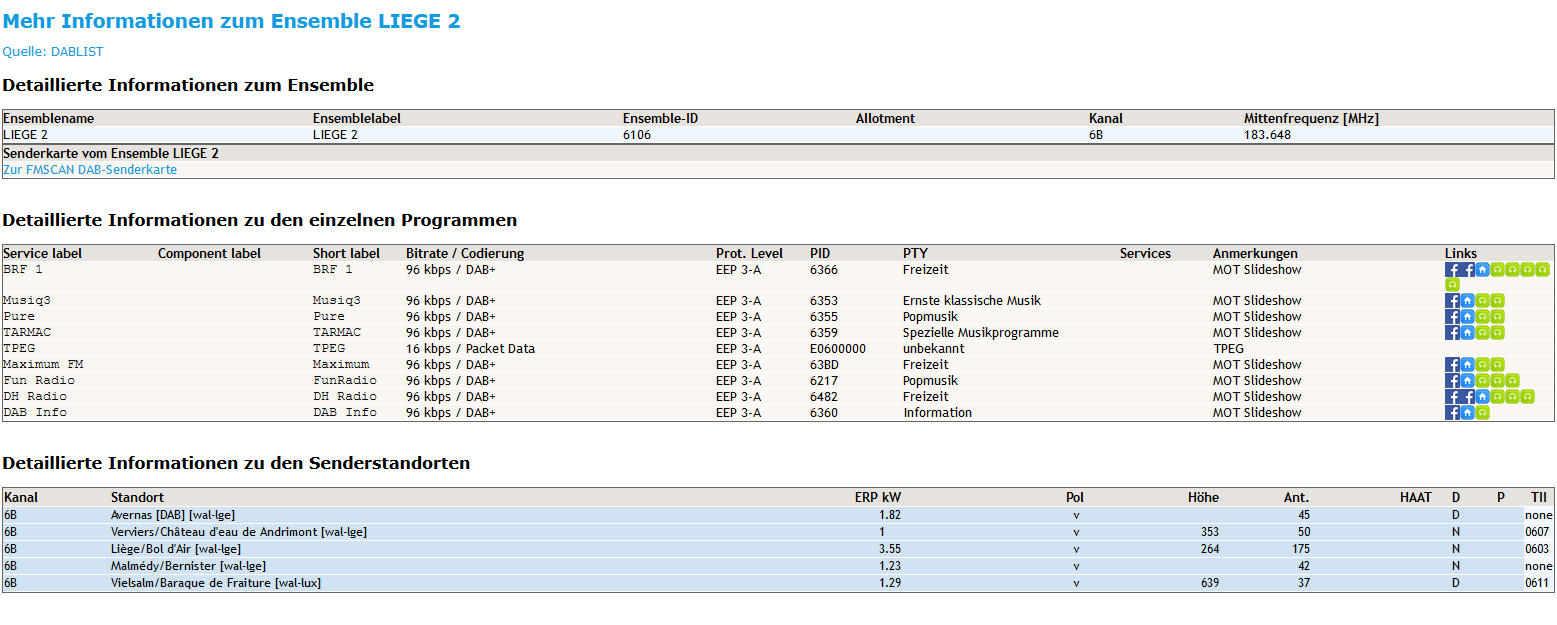Open the last headphone icon for DH Radio

click(1527, 397)
